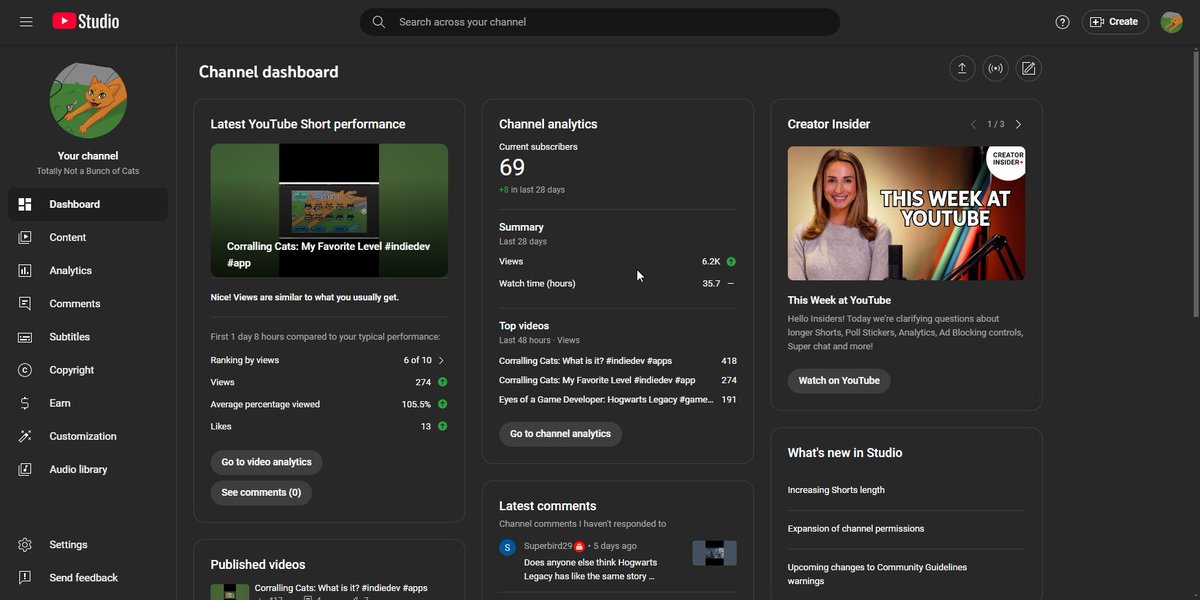
Task: Click the channel profile cat picture
Action: (88, 100)
